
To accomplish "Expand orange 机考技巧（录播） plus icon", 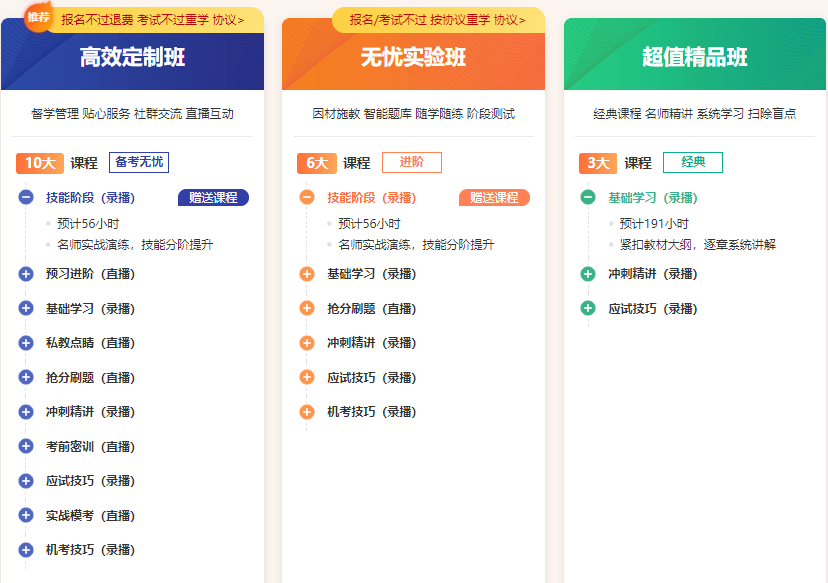I will point(307,411).
